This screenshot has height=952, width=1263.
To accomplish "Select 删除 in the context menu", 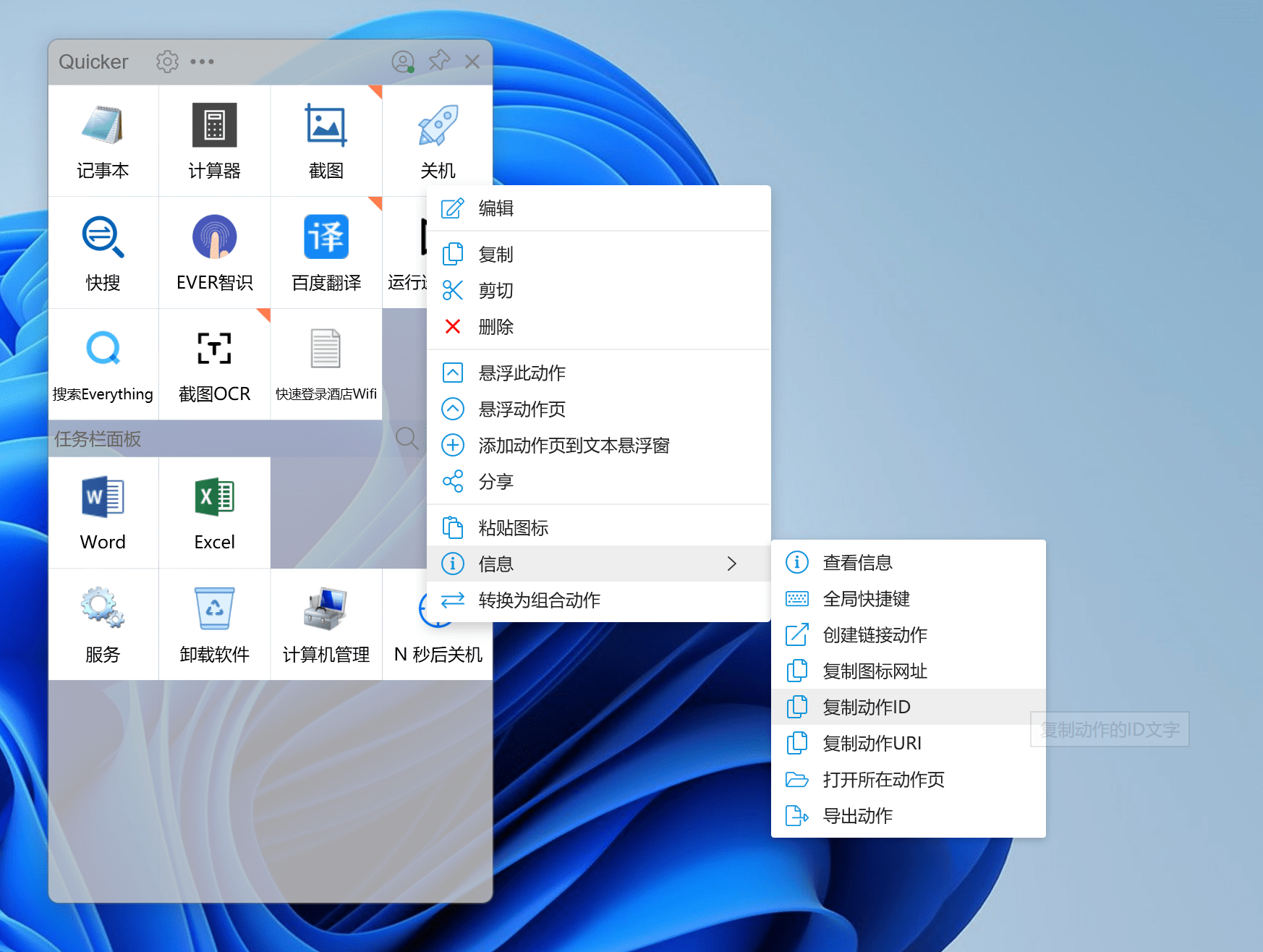I will point(599,326).
